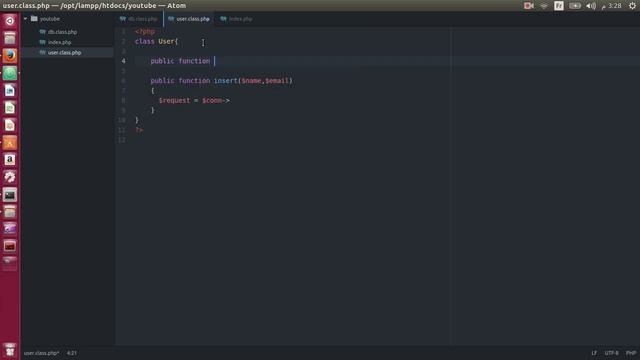
Task: Open LibreOffice Calc from the launcher
Action: tap(10, 108)
